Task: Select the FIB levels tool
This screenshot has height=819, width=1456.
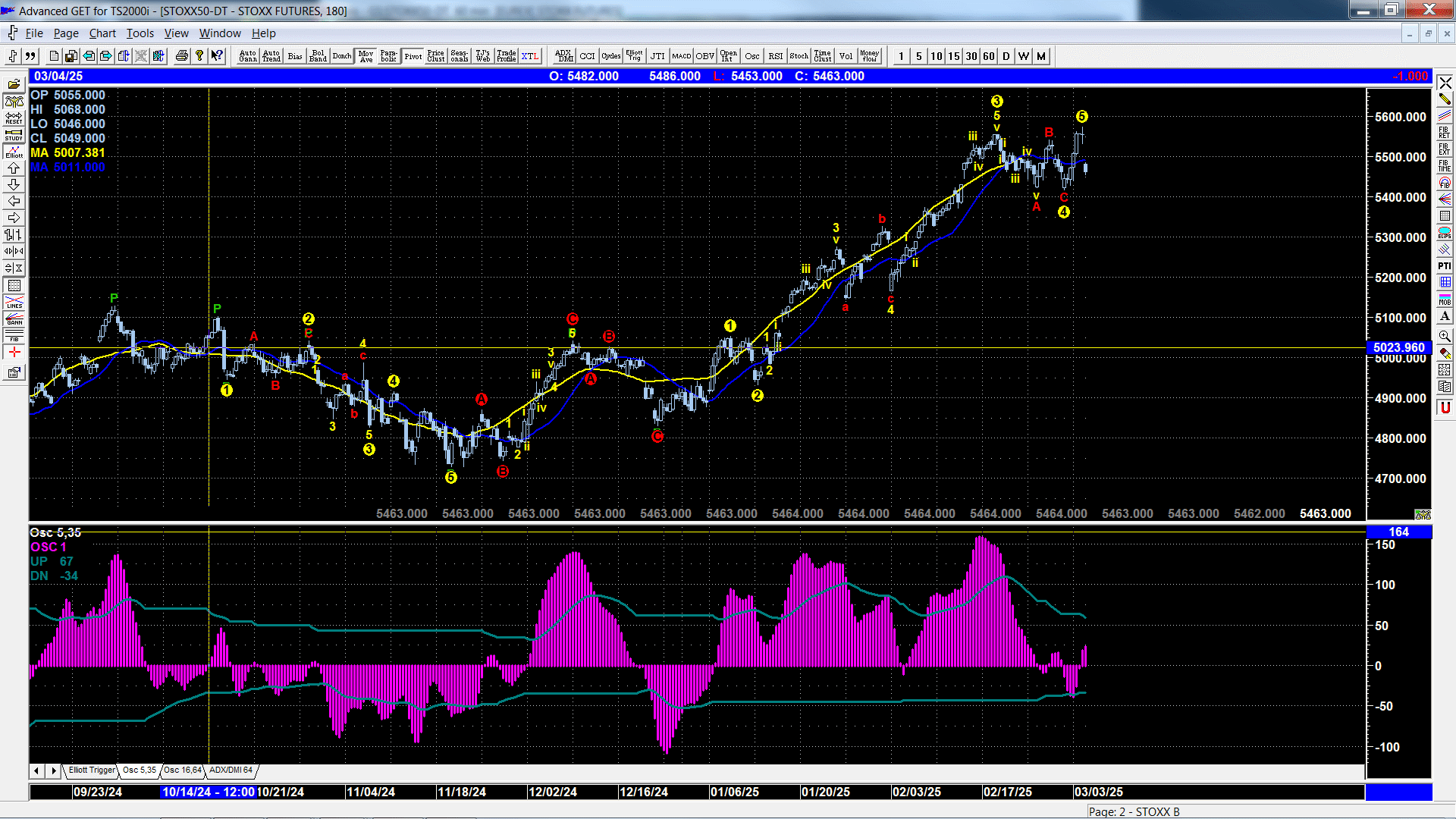Action: (14, 335)
